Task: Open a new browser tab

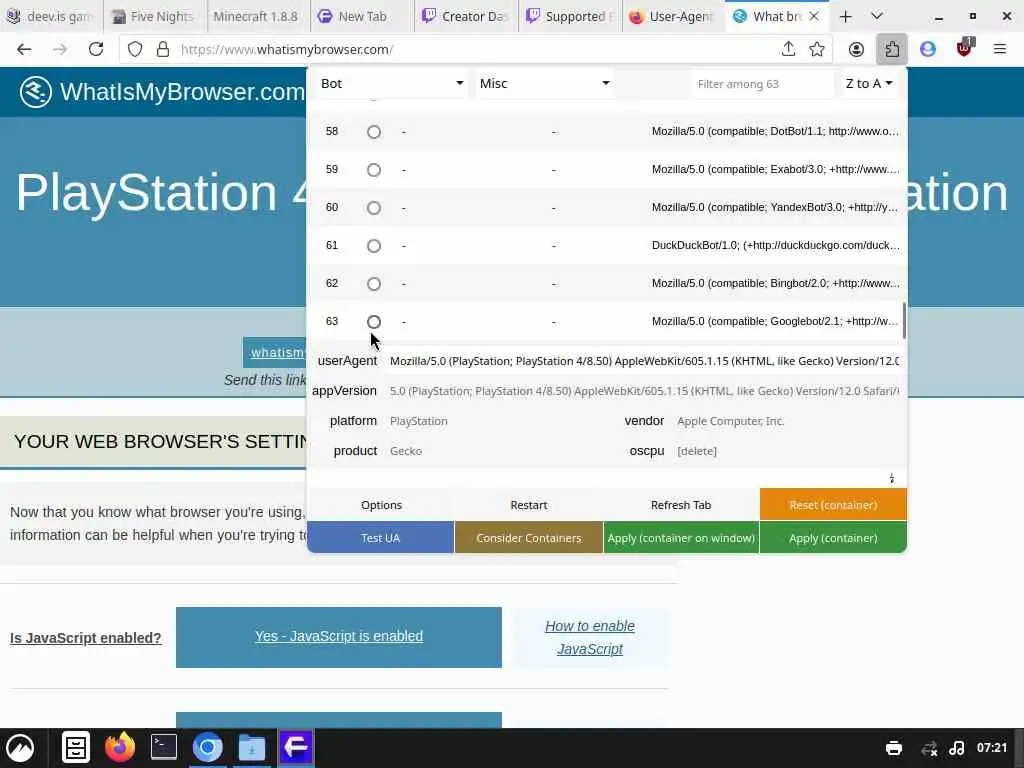Action: 845,16
